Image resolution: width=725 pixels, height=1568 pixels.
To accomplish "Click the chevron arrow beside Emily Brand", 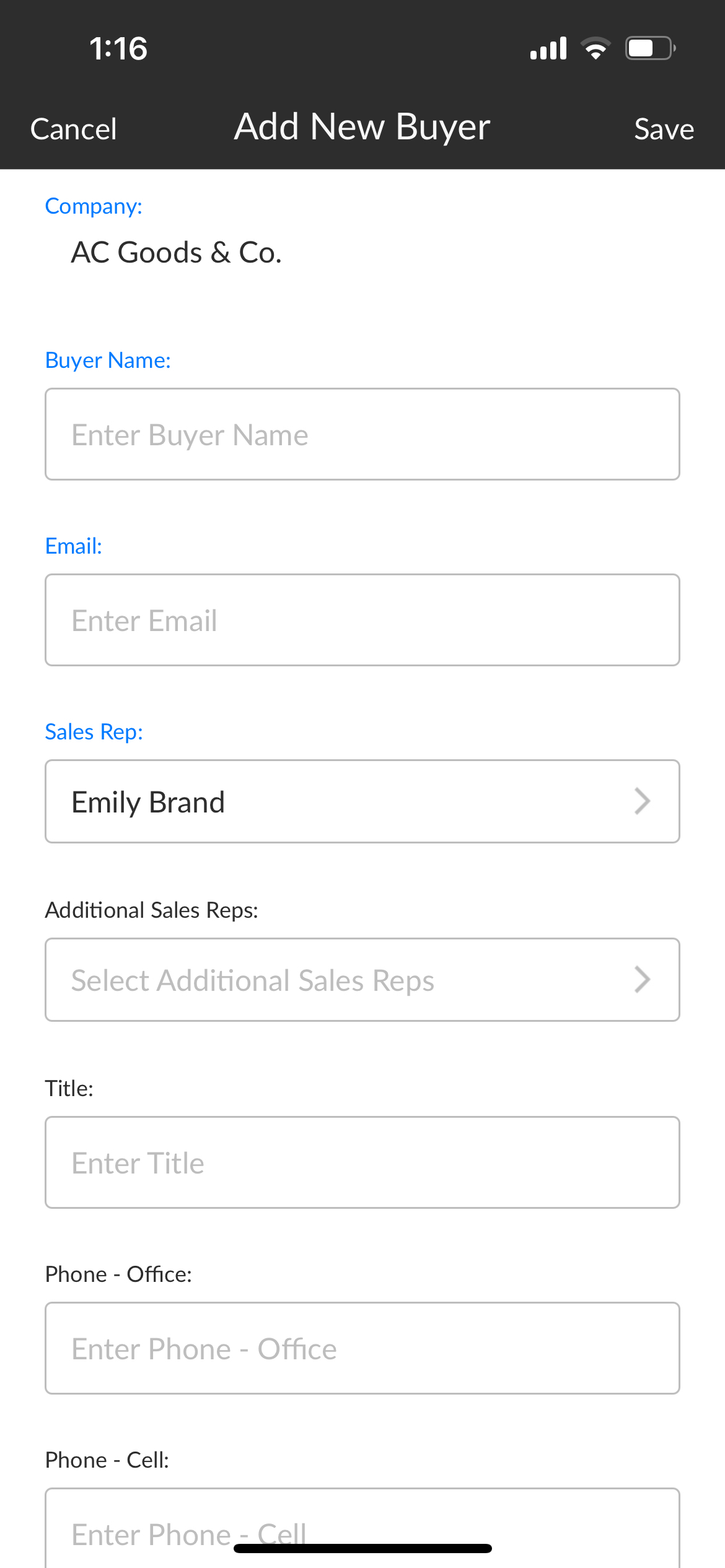I will tap(643, 801).
